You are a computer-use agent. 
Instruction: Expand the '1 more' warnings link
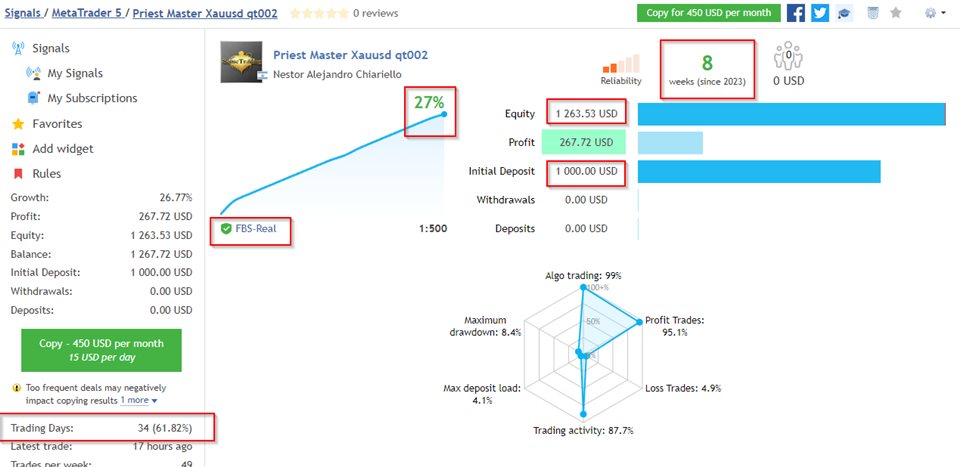[x=138, y=400]
